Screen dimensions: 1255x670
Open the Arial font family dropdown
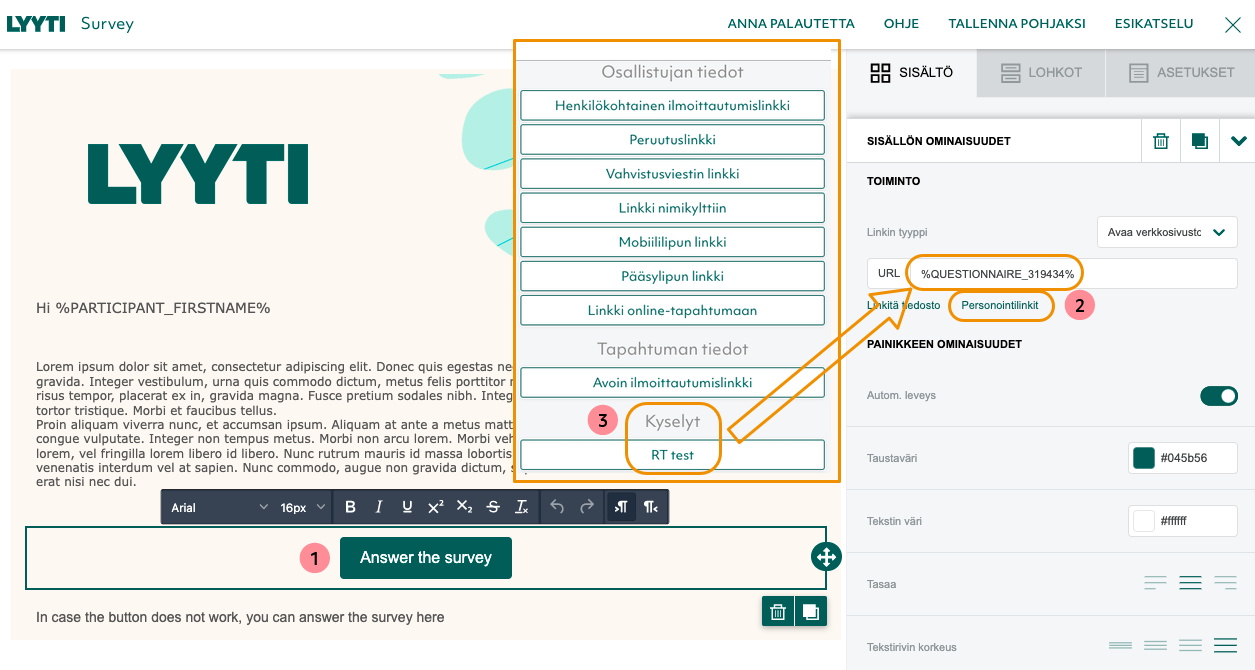pos(219,507)
